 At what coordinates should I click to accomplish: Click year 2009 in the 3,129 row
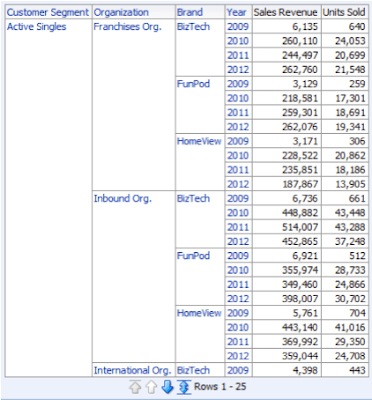point(238,84)
